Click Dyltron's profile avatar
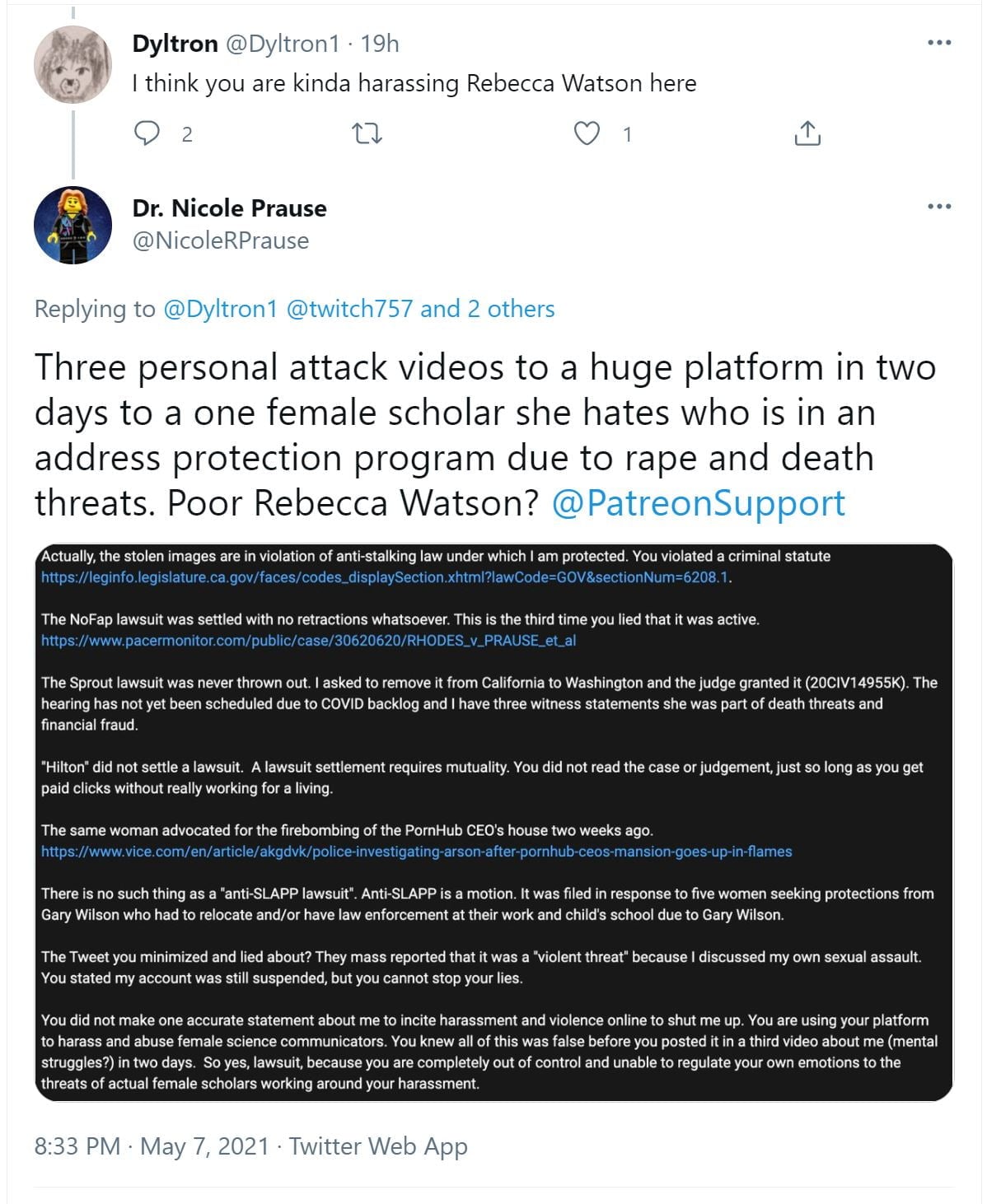 tap(73, 64)
